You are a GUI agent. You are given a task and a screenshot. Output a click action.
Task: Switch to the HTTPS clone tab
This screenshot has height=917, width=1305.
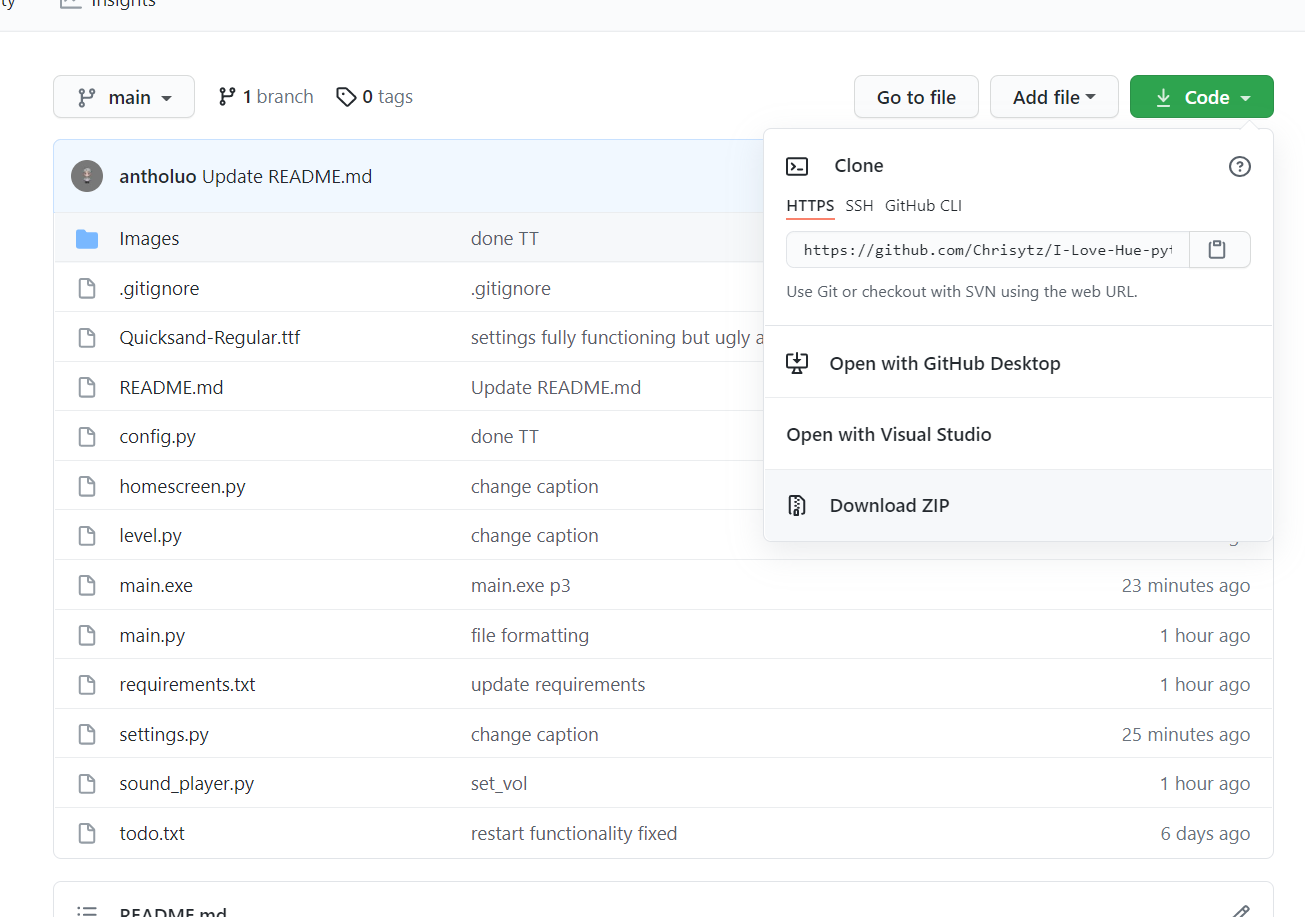point(810,206)
